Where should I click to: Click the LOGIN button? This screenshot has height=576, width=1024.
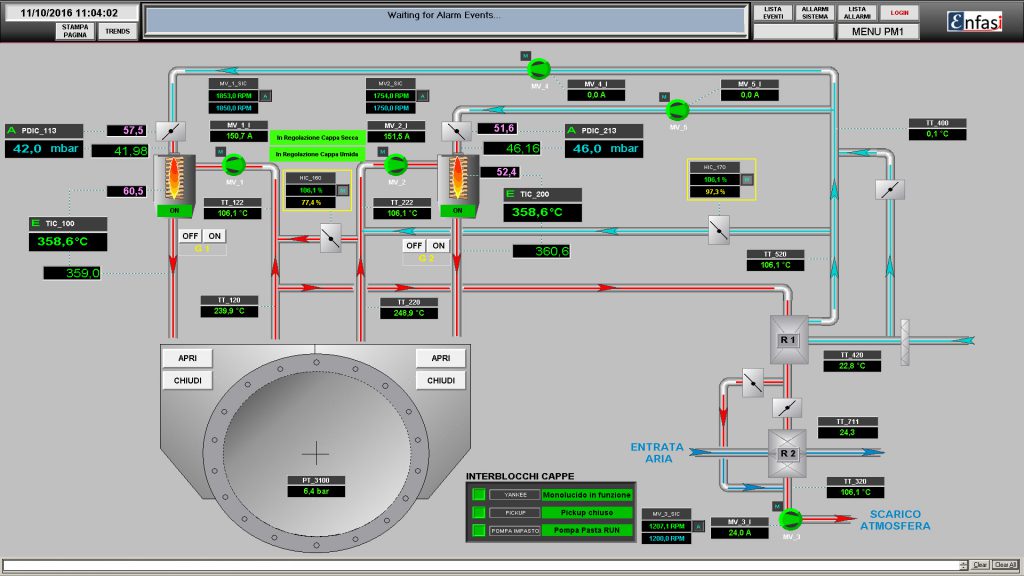[899, 13]
